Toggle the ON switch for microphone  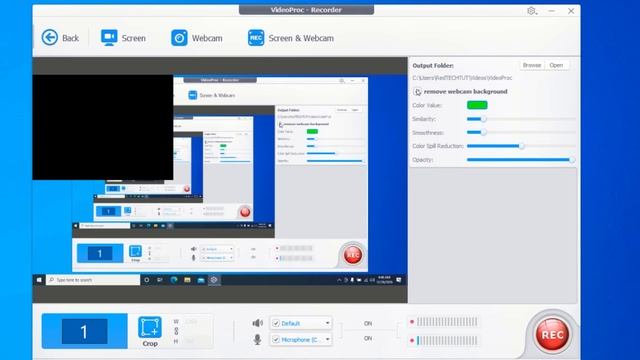368,338
